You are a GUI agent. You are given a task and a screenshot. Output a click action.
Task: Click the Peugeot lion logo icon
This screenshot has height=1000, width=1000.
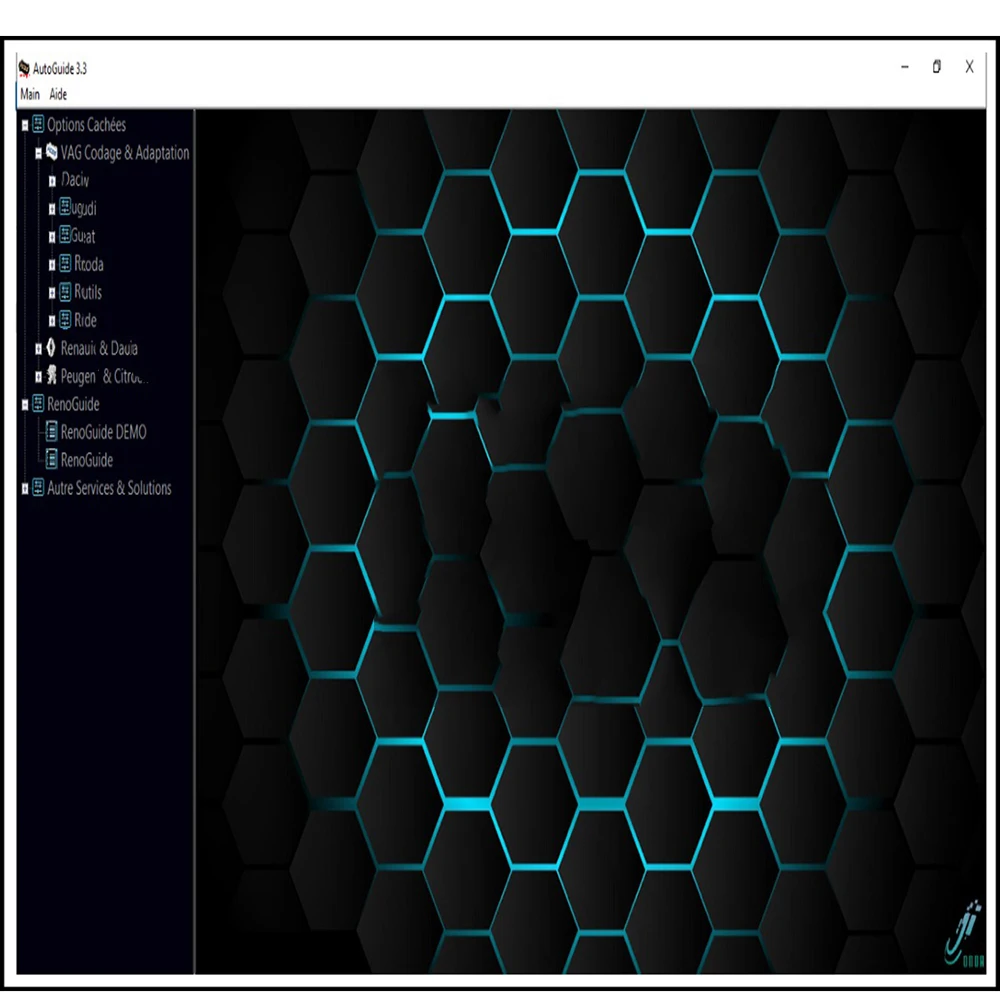(x=52, y=376)
